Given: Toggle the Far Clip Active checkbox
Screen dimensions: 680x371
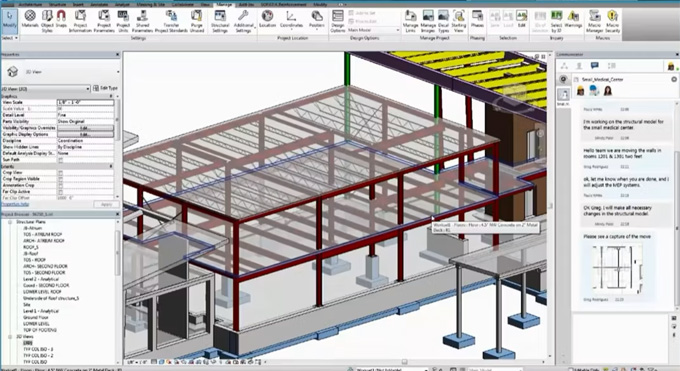Looking at the screenshot, I should click(x=61, y=191).
